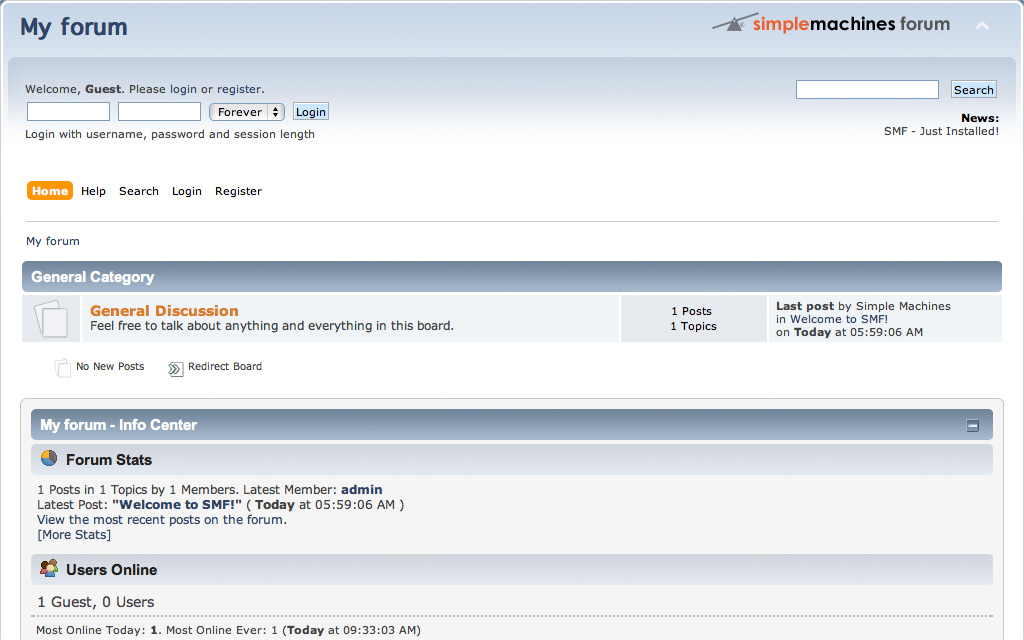Click the No New Posts legend icon
This screenshot has height=640, width=1024.
coord(61,366)
